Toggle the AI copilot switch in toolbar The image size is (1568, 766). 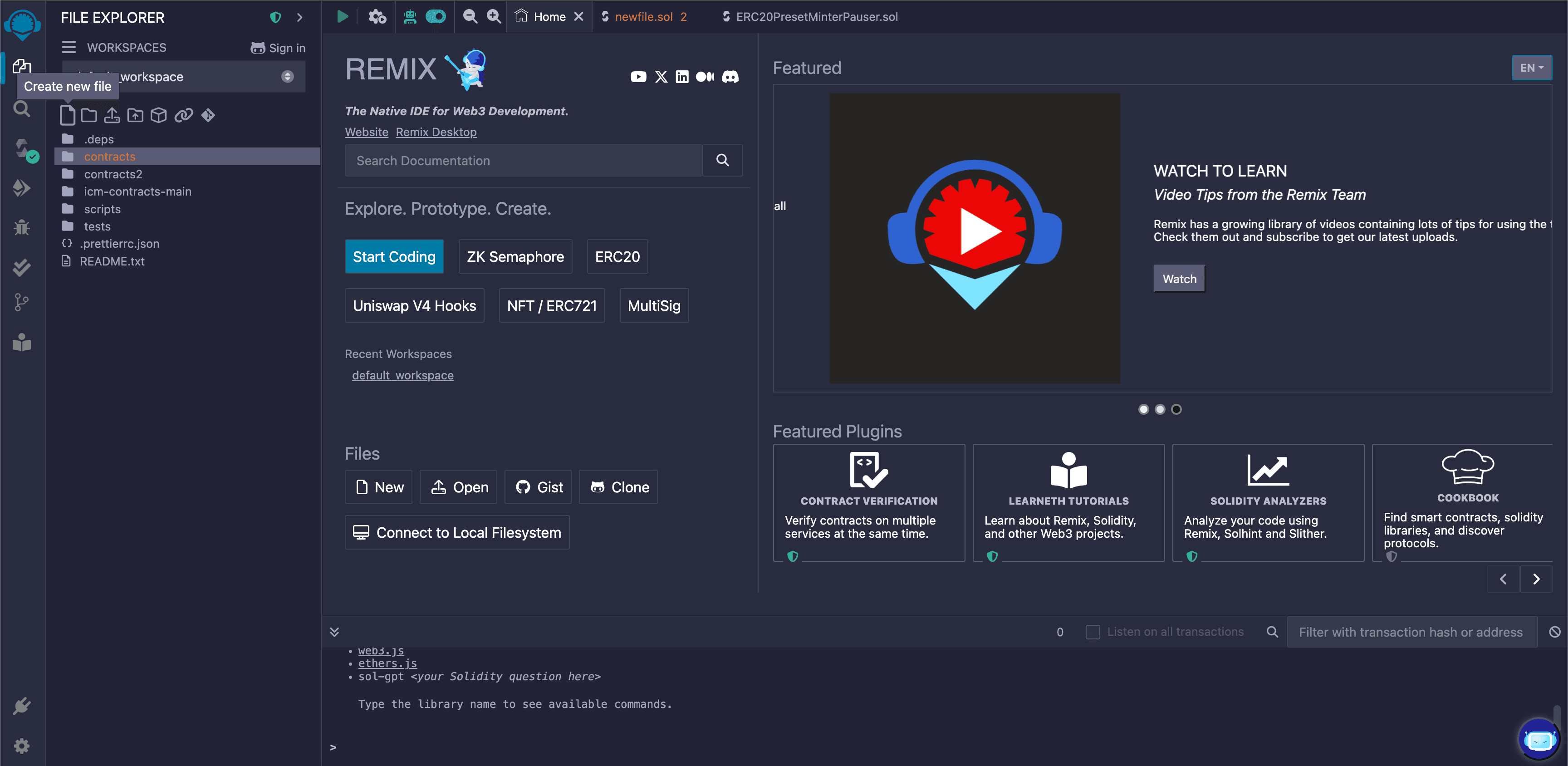tap(436, 16)
